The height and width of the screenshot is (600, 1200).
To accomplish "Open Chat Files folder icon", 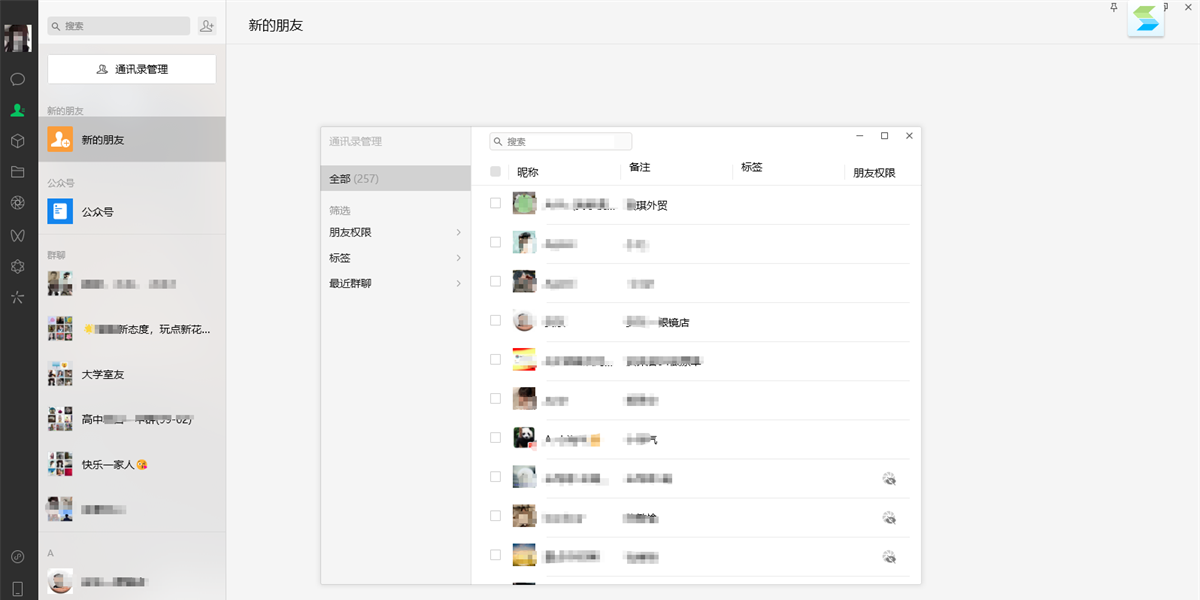I will (x=17, y=172).
